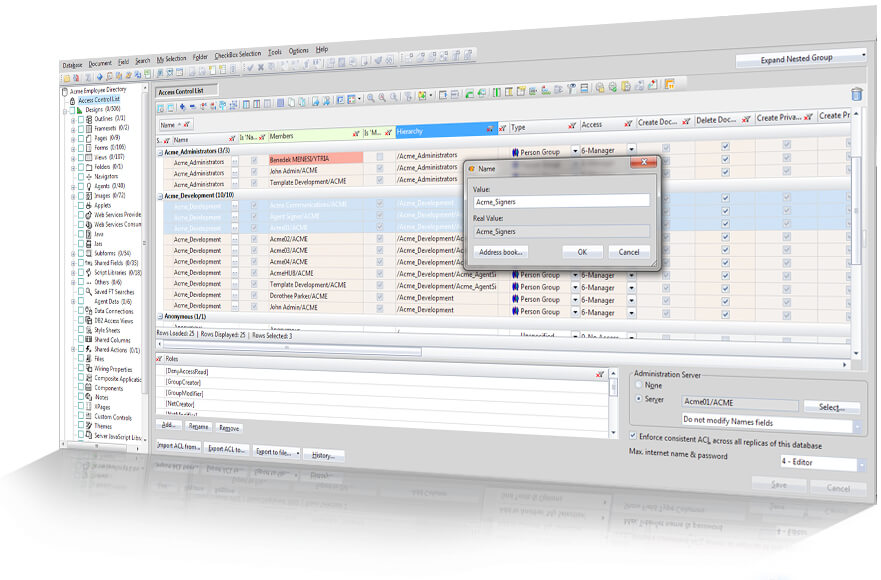Click the Add... button under Roles
The height and width of the screenshot is (580, 881).
(x=169, y=425)
